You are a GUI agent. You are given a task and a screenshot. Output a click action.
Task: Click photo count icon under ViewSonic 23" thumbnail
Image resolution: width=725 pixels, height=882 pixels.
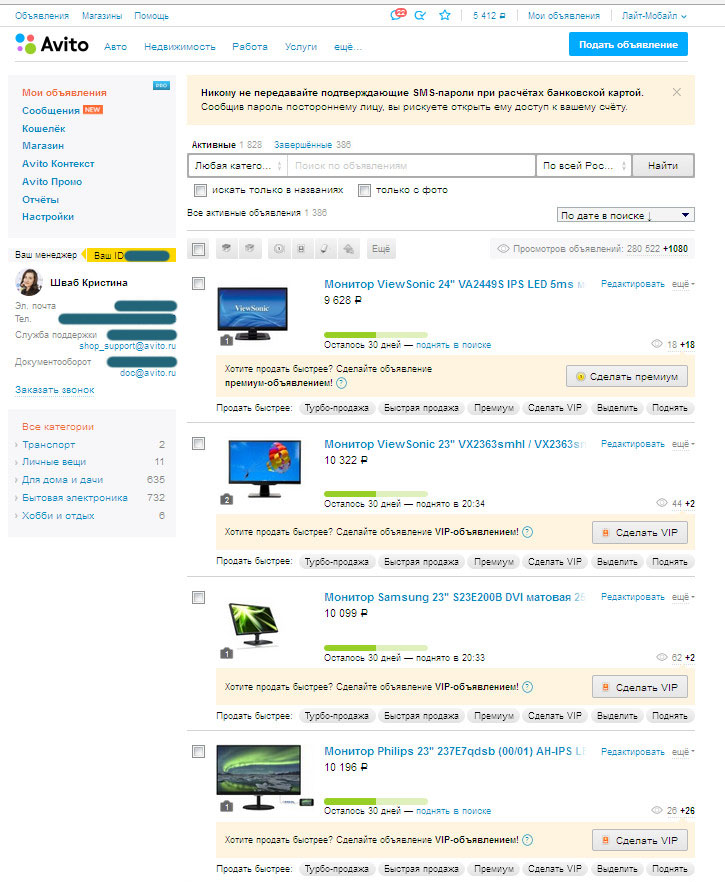pyautogui.click(x=226, y=499)
